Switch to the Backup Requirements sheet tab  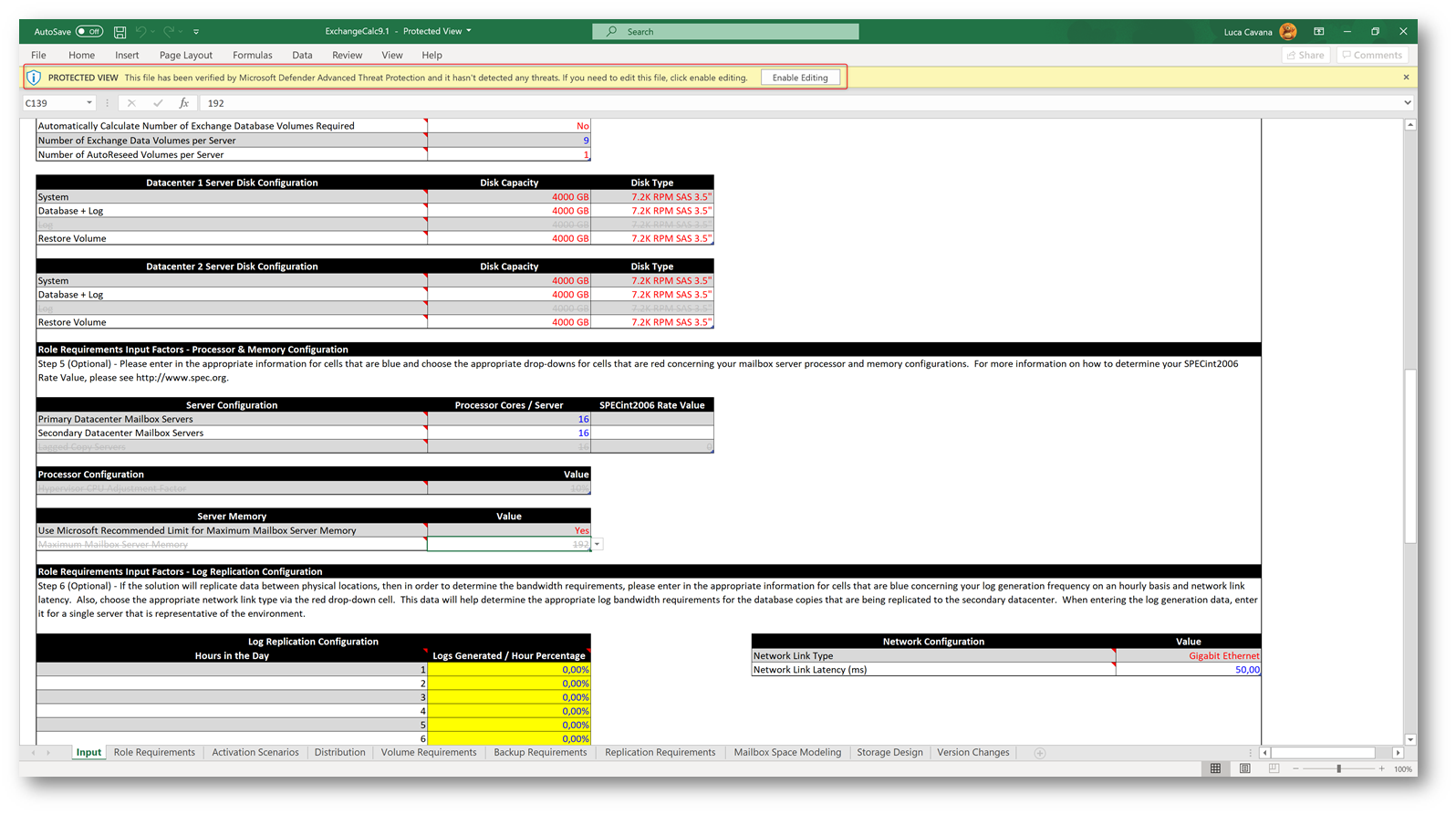540,753
